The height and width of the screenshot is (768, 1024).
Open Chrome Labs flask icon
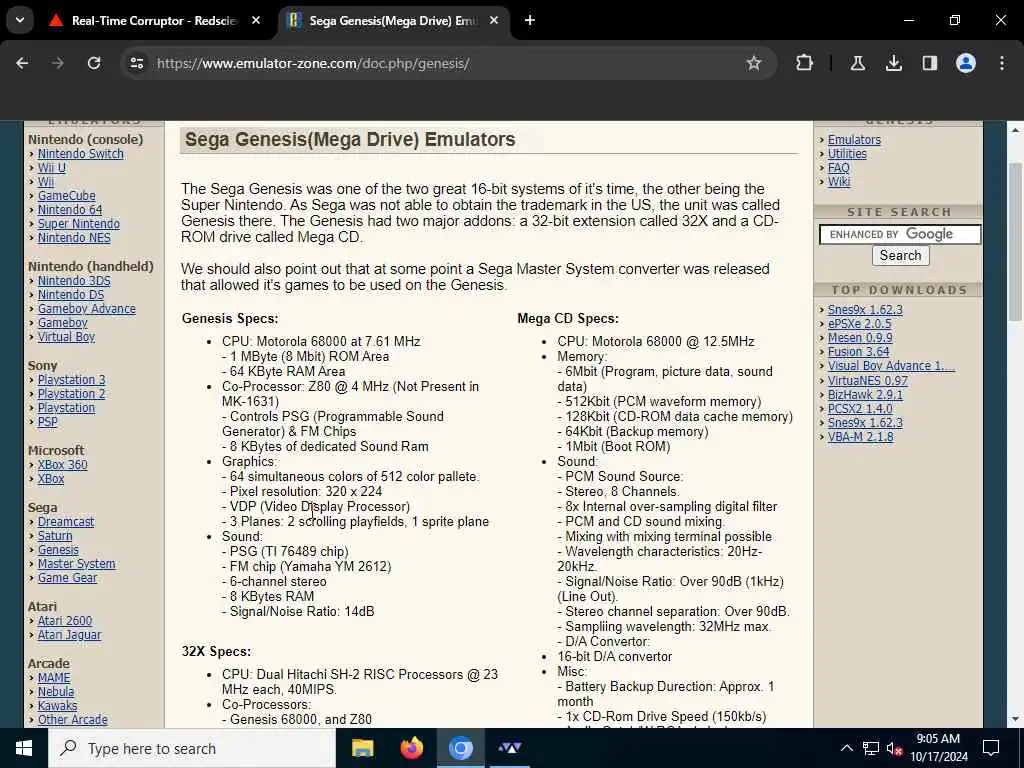[857, 63]
